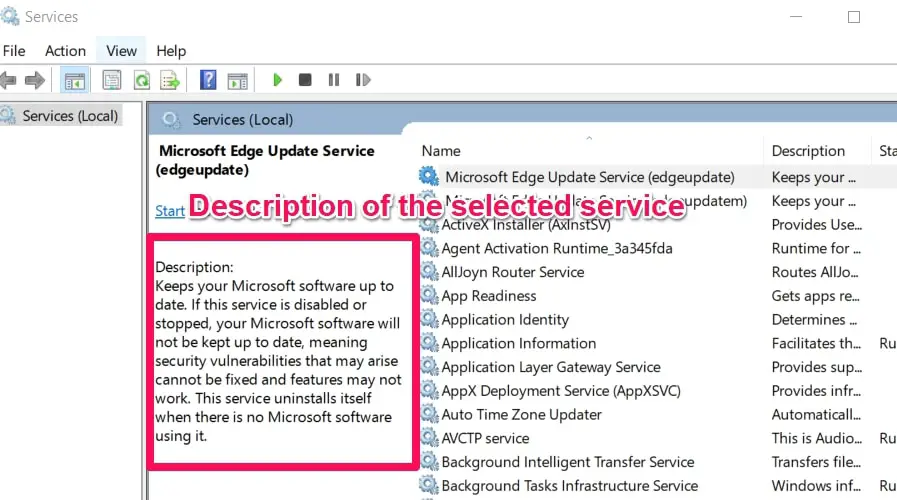
Task: Select Background Tasks Infrastructure Service
Action: tap(569, 486)
